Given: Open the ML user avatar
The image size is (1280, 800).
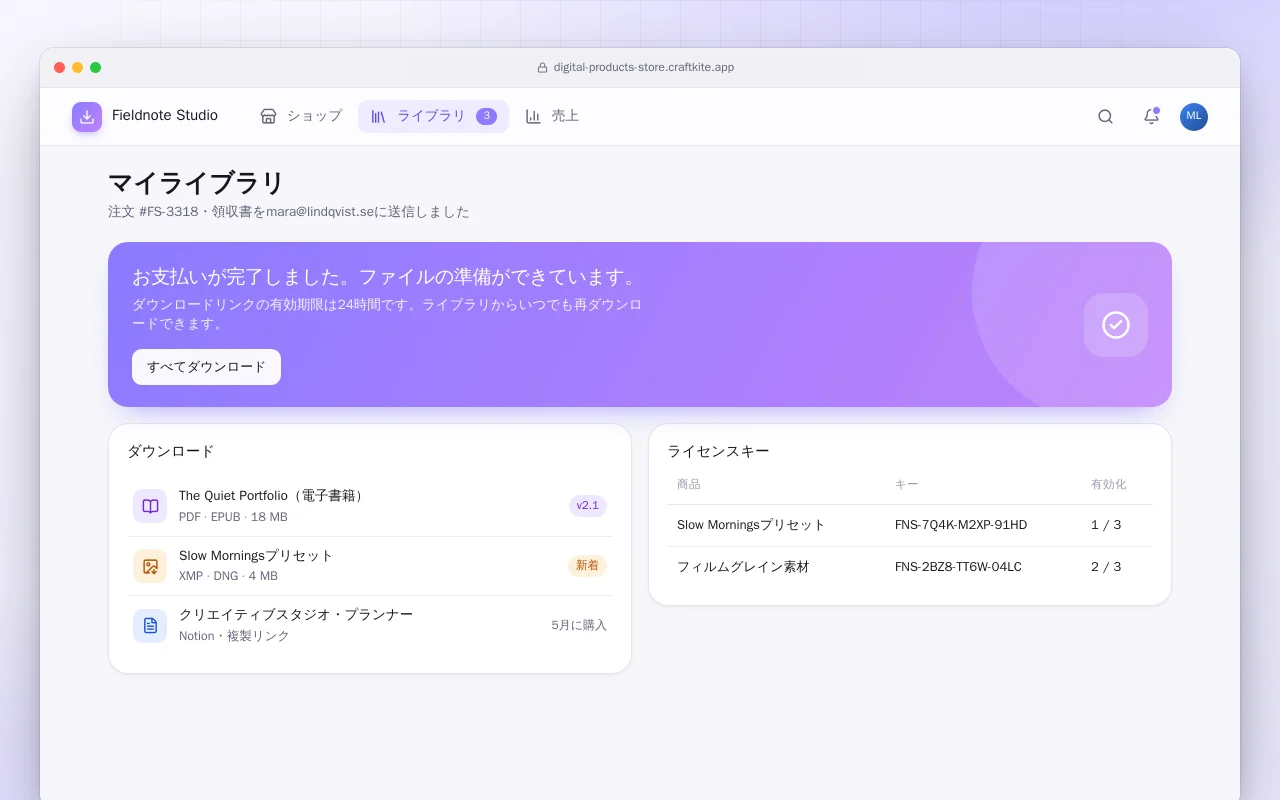Looking at the screenshot, I should point(1194,117).
